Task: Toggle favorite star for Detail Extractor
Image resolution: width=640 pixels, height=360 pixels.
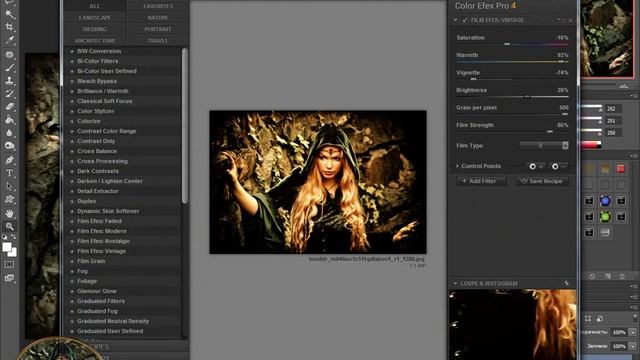Action: click(x=72, y=191)
